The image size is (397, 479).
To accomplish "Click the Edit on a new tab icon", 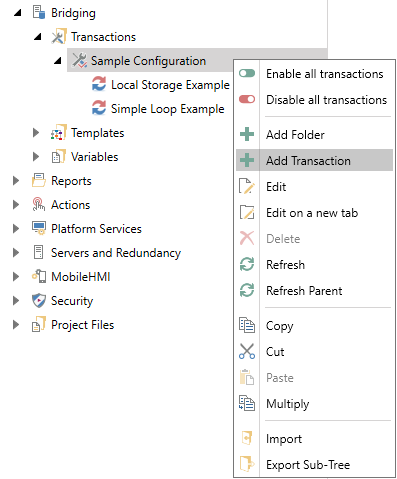I will tap(247, 212).
